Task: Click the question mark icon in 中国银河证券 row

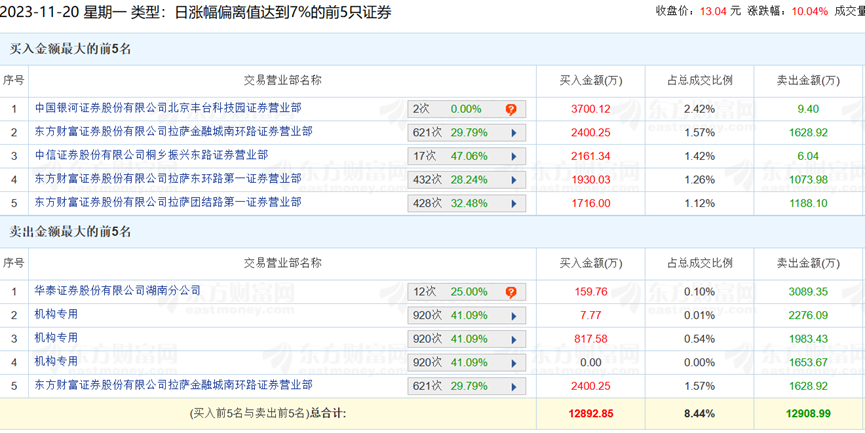Action: [511, 109]
